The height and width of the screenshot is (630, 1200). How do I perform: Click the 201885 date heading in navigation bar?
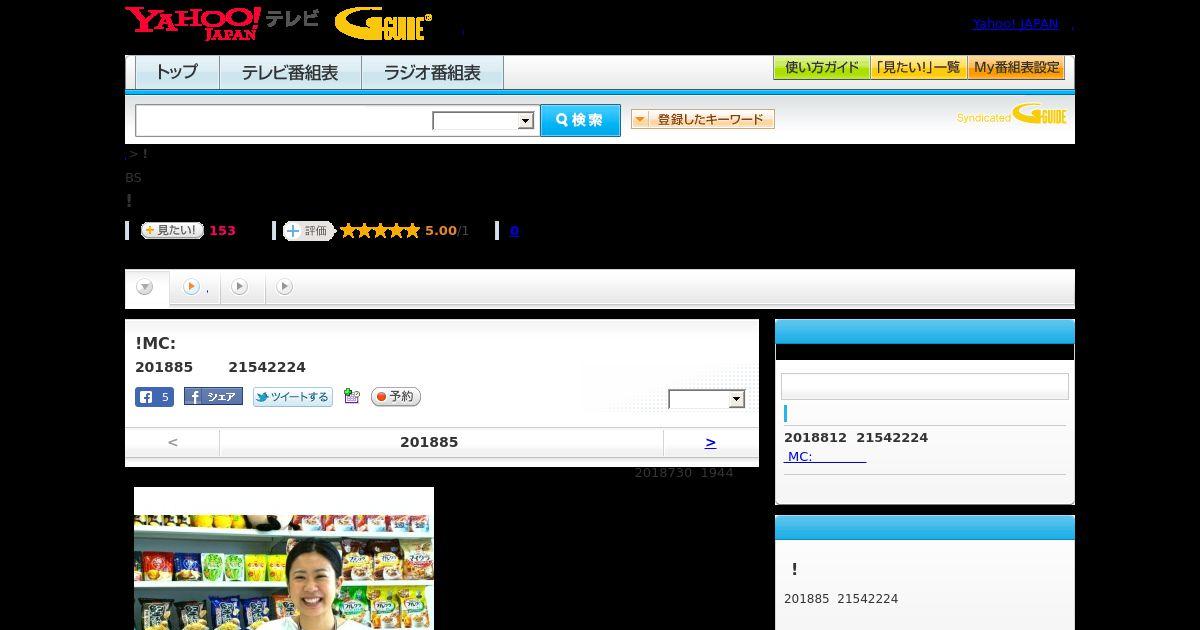[x=429, y=442]
